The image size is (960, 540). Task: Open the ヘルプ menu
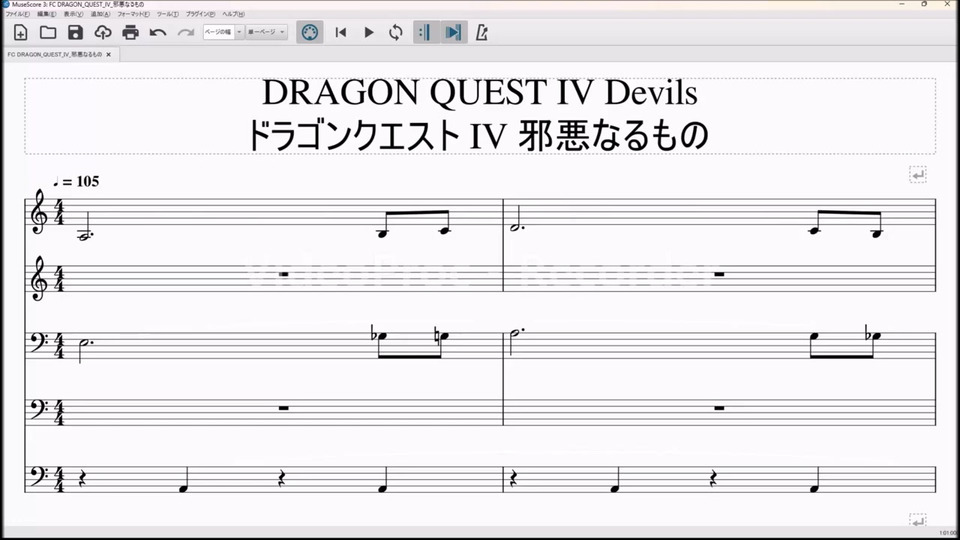point(233,14)
